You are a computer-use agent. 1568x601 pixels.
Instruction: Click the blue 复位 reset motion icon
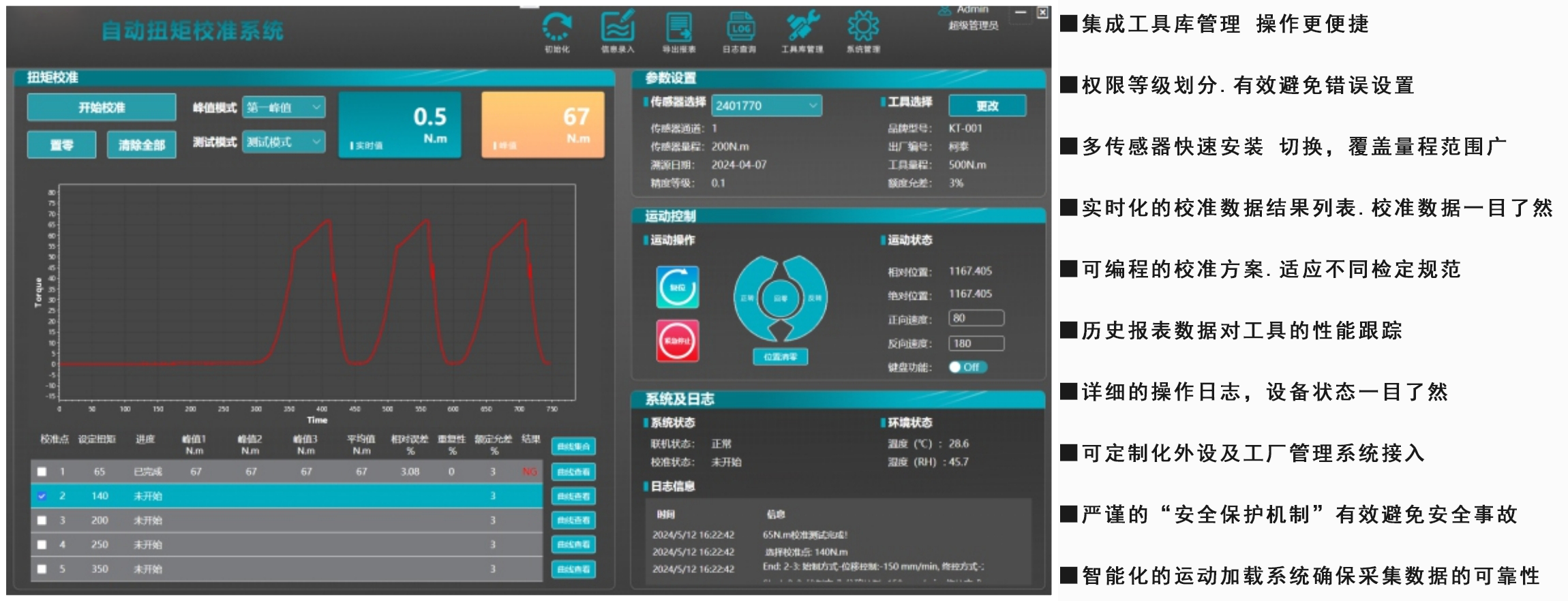pos(677,287)
